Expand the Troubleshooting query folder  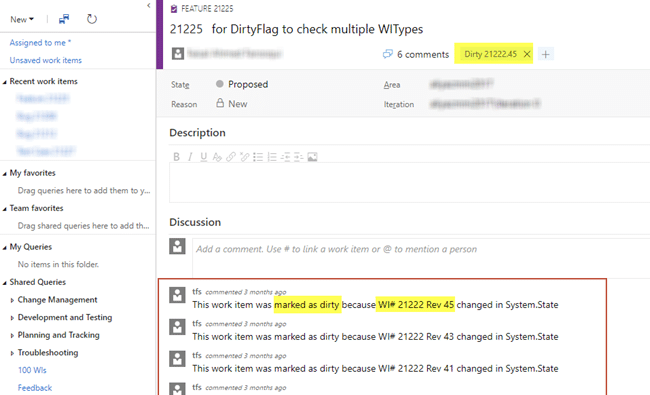click(12, 353)
